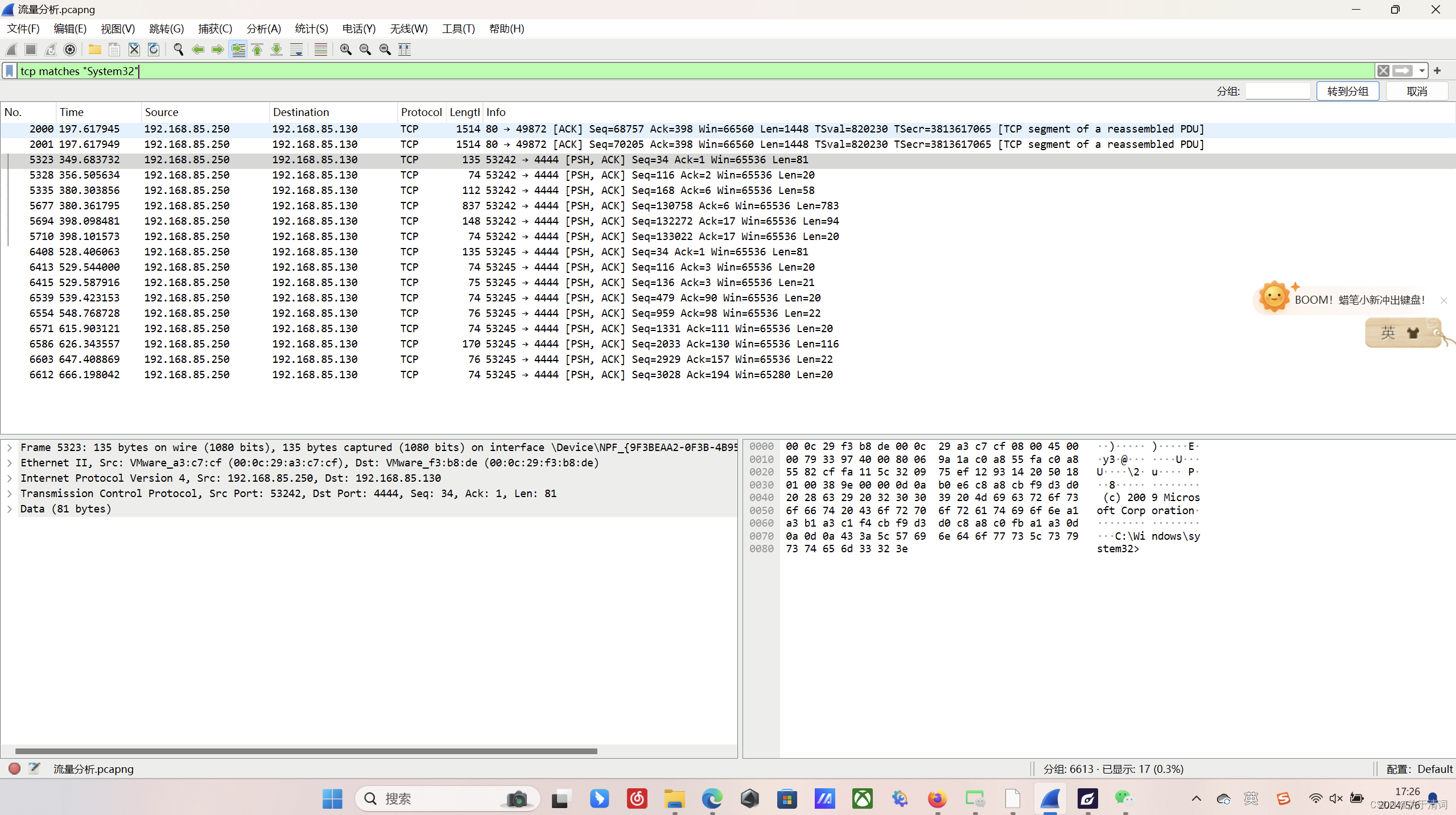Click the zoom in toolbar icon
This screenshot has height=815, width=1456.
345,49
